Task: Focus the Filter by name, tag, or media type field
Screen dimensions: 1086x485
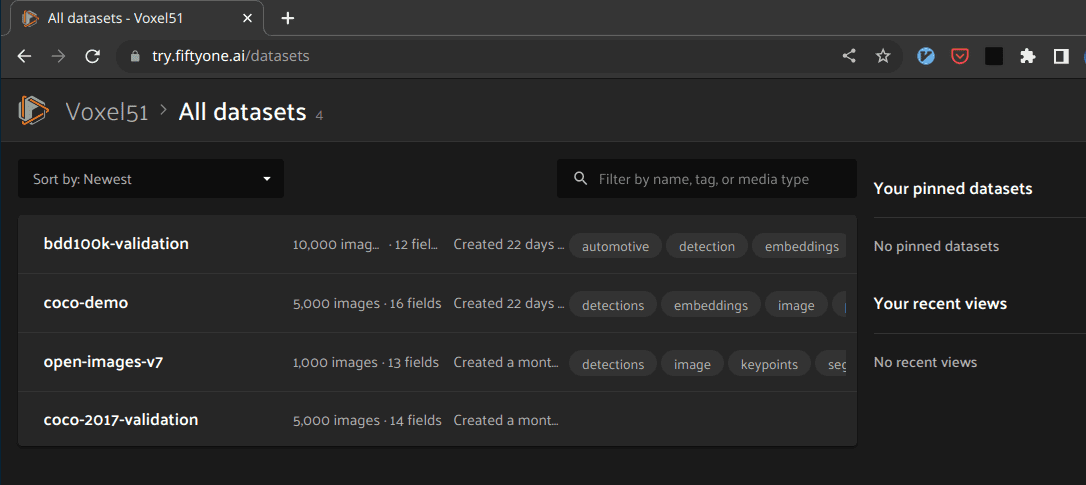Action: [x=706, y=179]
